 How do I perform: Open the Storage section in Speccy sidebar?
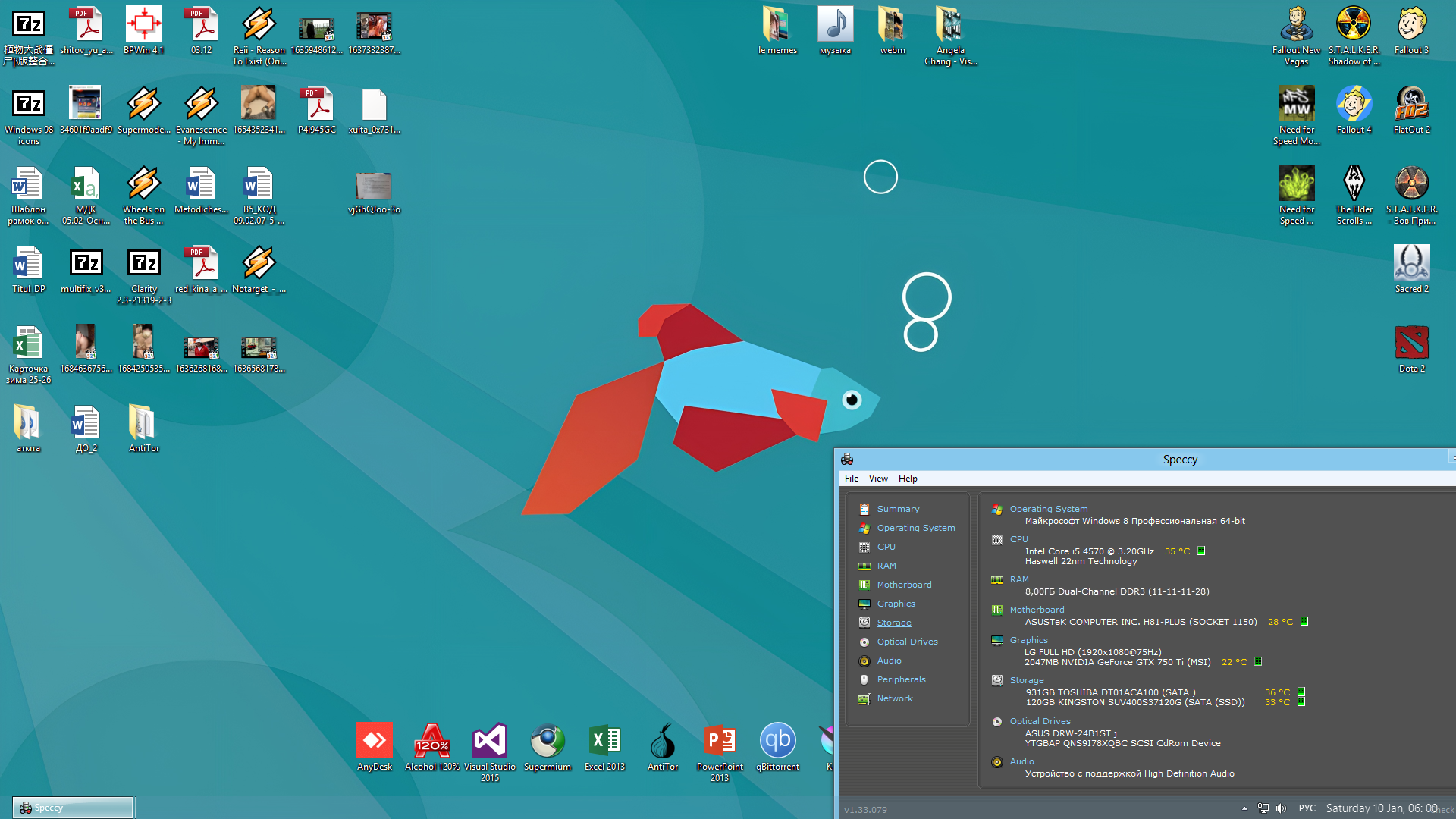893,623
